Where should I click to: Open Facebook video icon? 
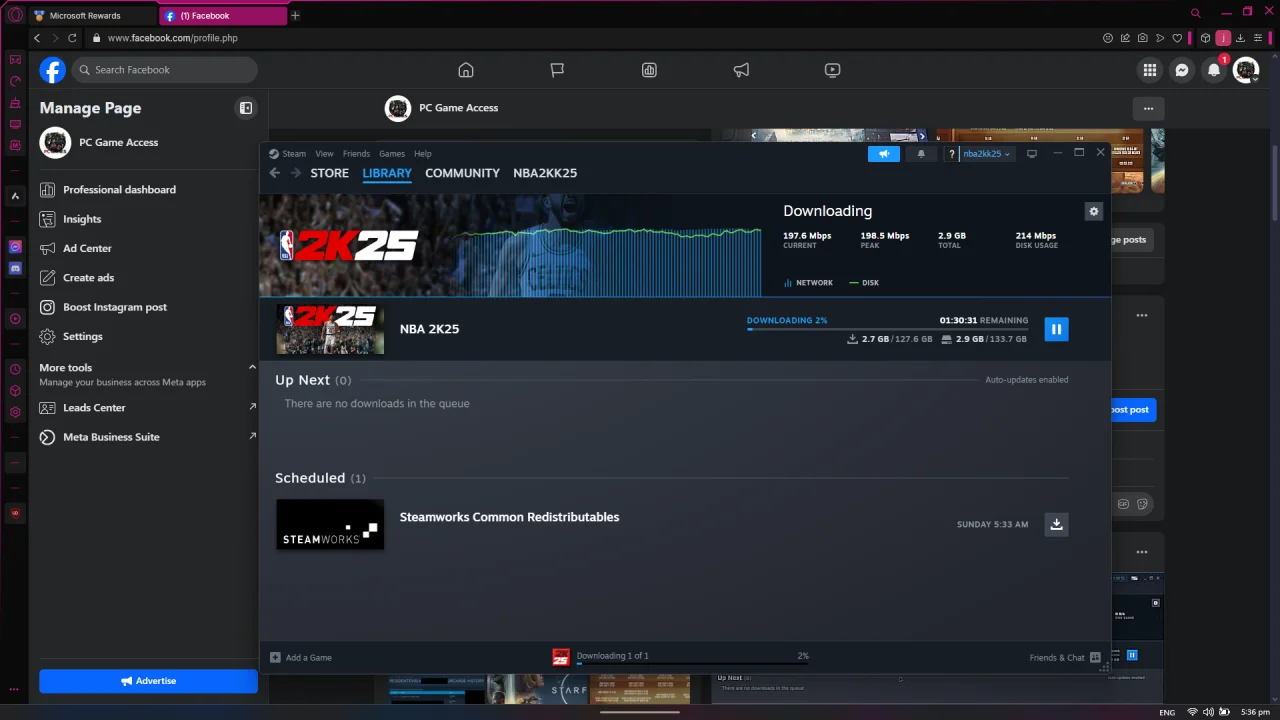coord(832,70)
